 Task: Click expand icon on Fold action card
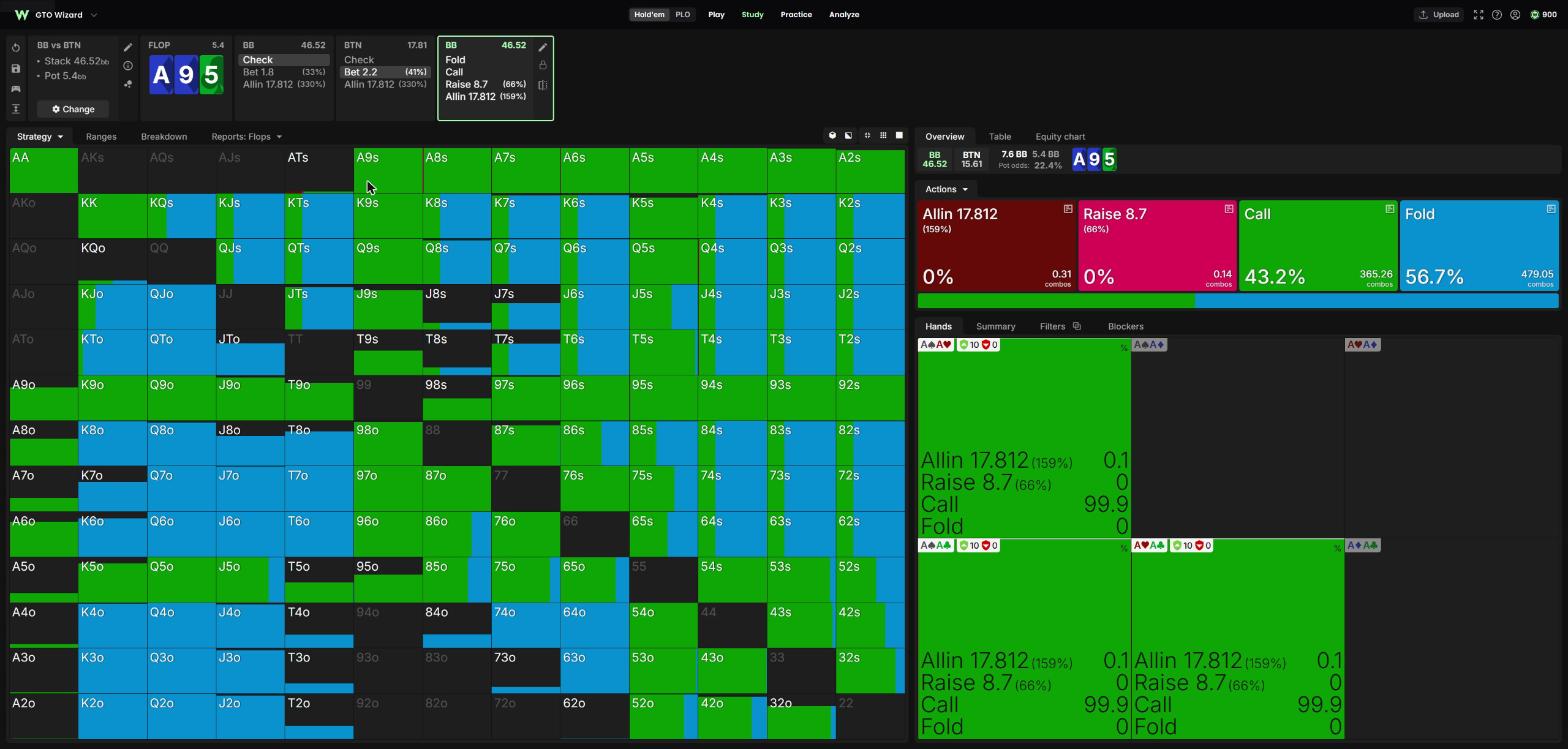tap(1551, 209)
